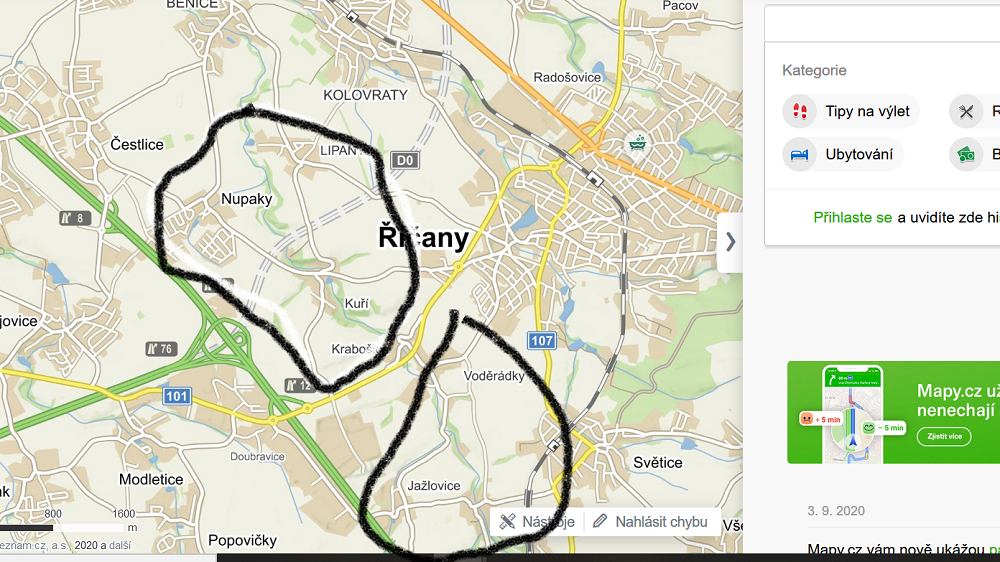
Task: Open the Nástroje tools menu
Action: [537, 522]
